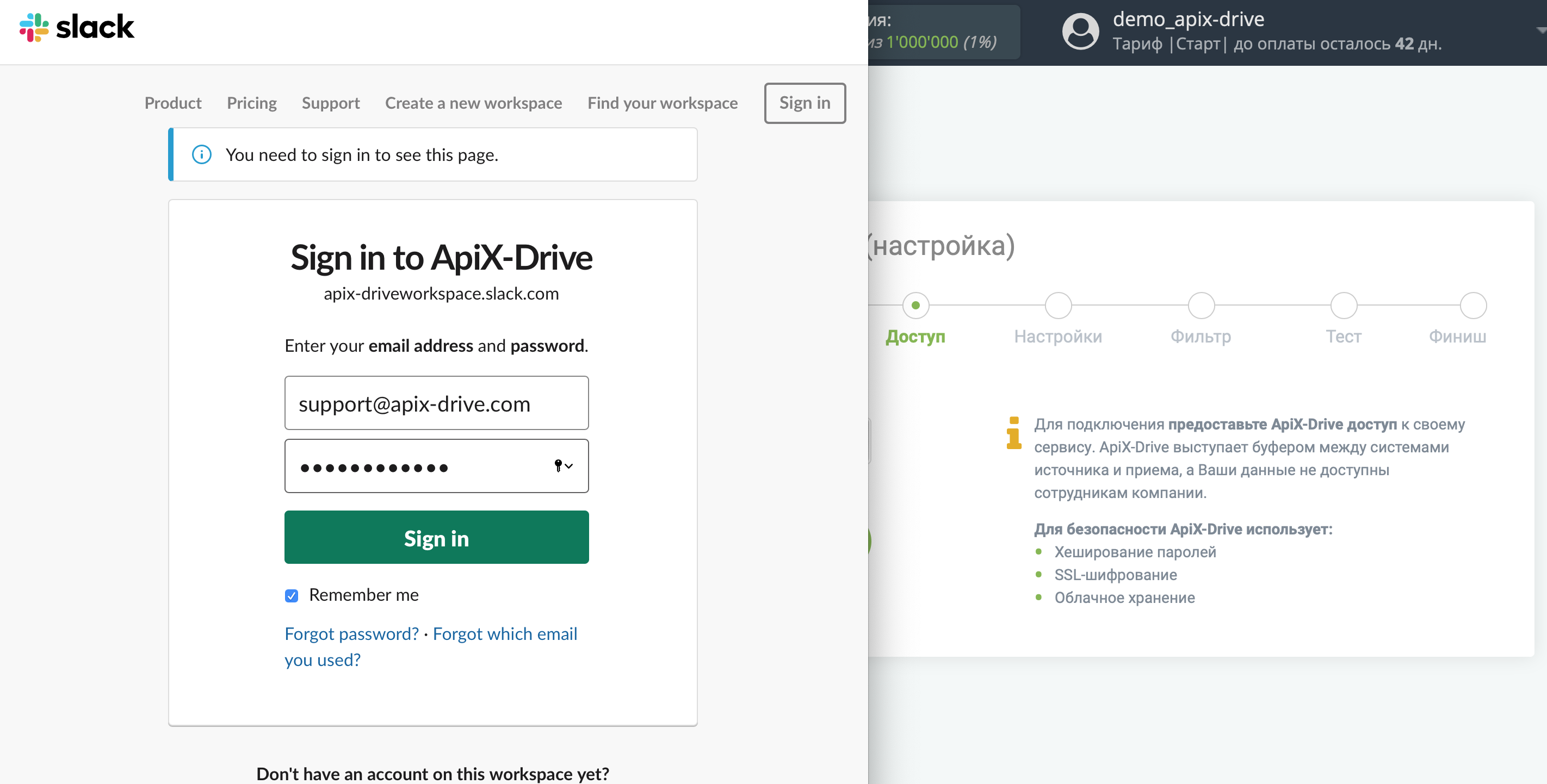Select the Create a new workspace tab
Image resolution: width=1547 pixels, height=784 pixels.
474,102
